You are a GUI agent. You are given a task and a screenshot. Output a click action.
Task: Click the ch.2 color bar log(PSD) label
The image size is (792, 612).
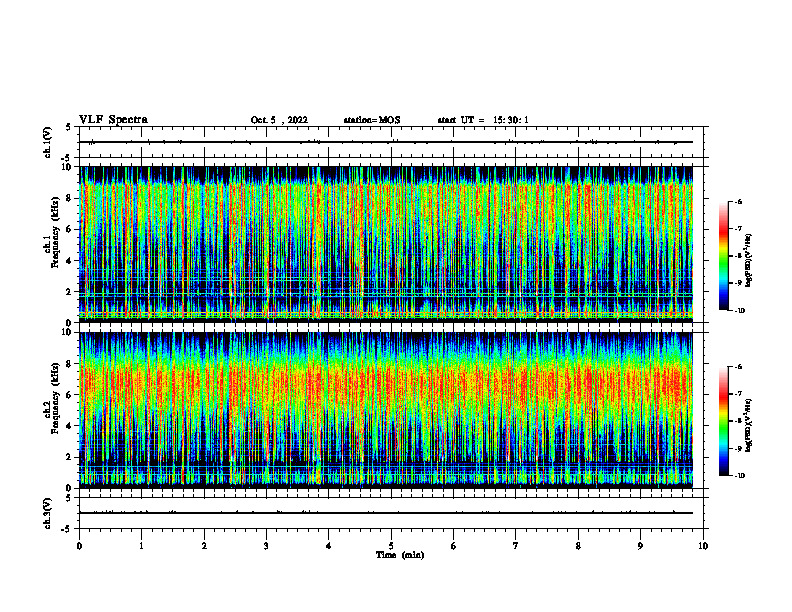pos(749,426)
